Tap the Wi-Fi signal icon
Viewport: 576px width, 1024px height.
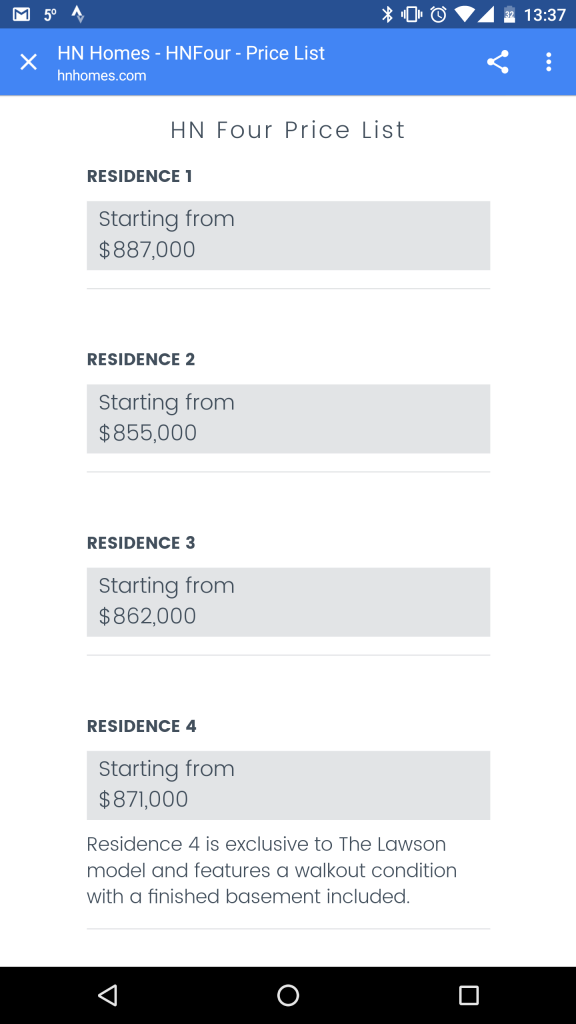(x=464, y=14)
